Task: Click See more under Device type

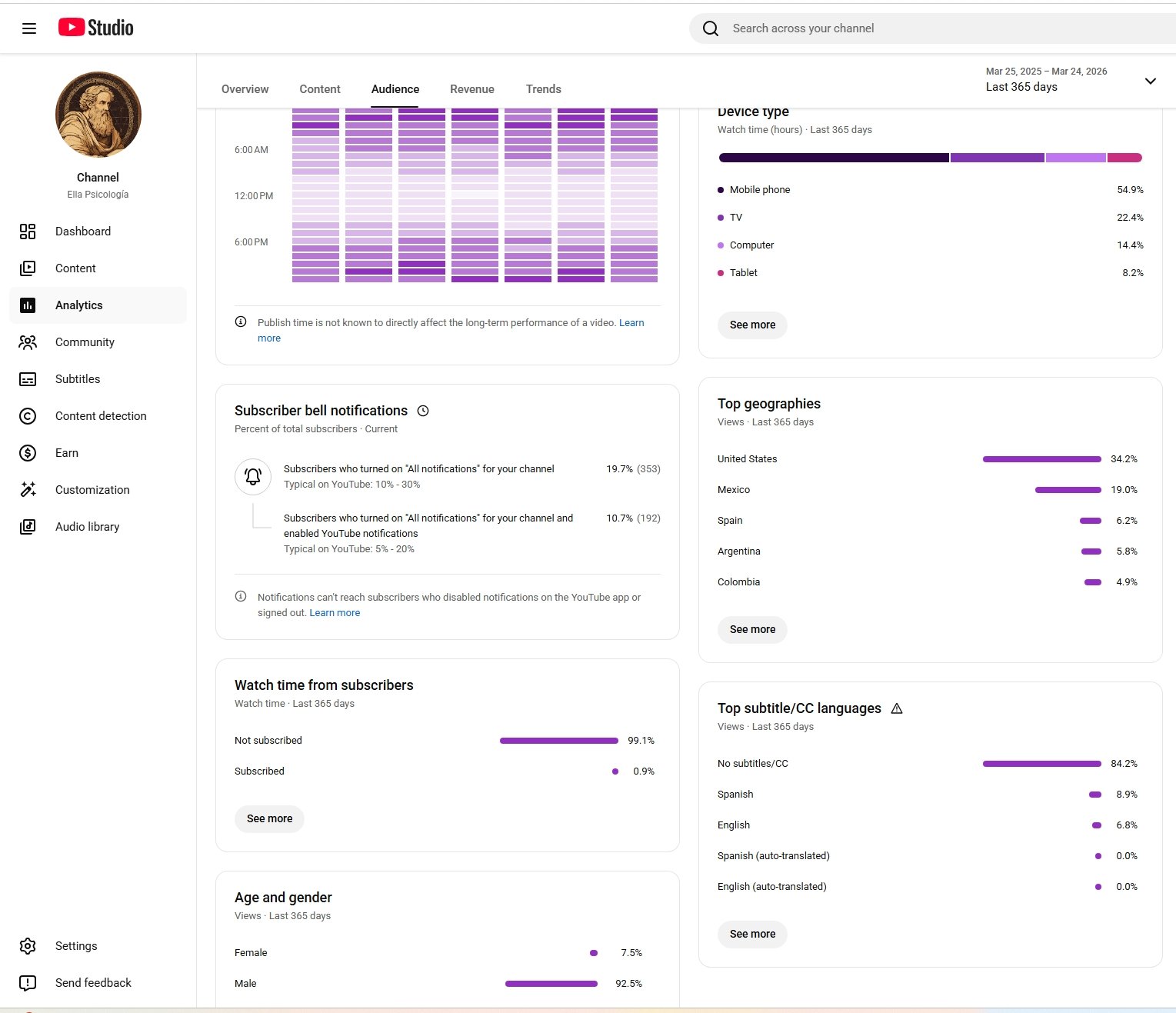Action: pyautogui.click(x=752, y=325)
